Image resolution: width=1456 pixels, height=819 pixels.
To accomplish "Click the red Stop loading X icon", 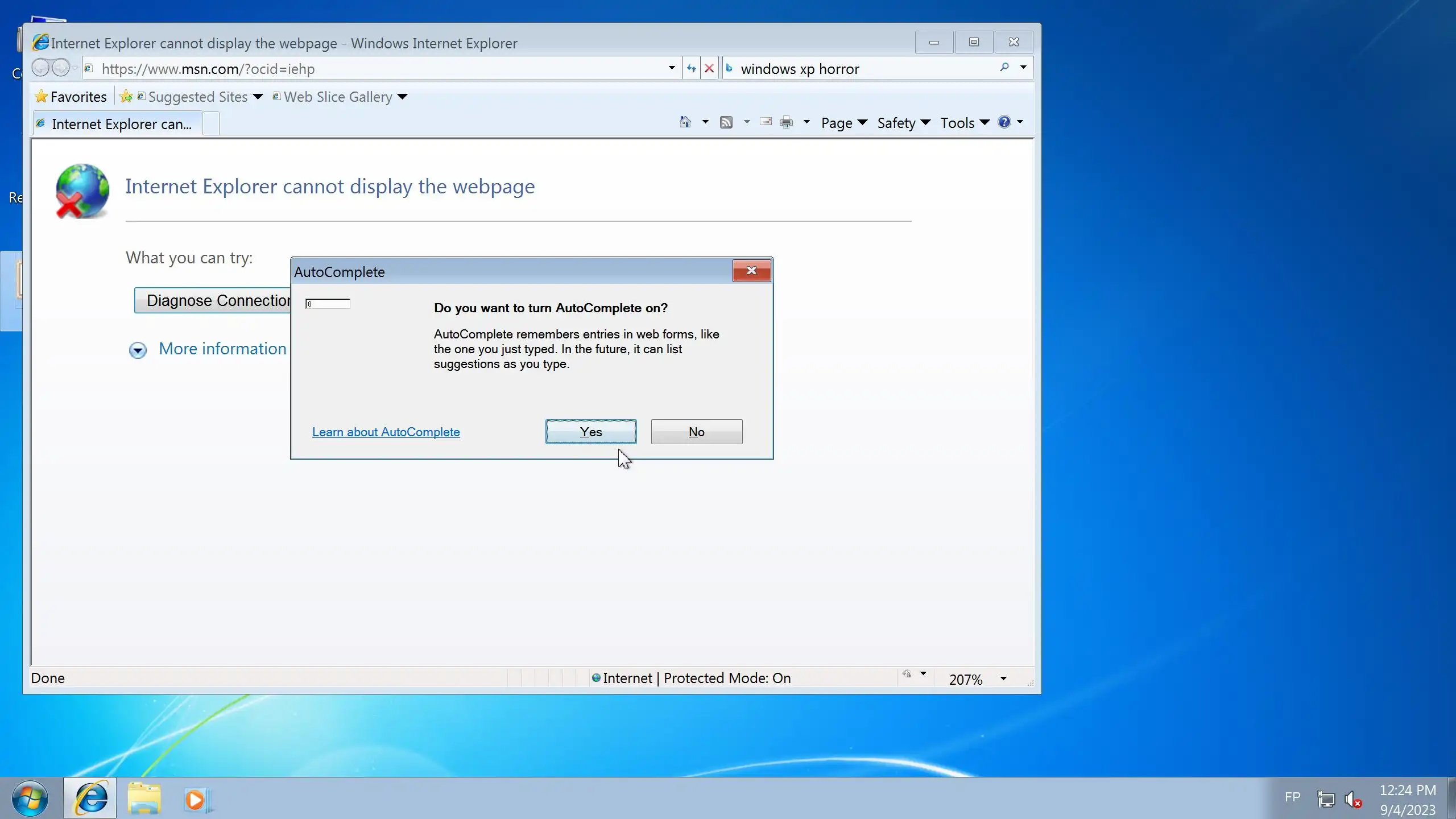I will [x=709, y=69].
